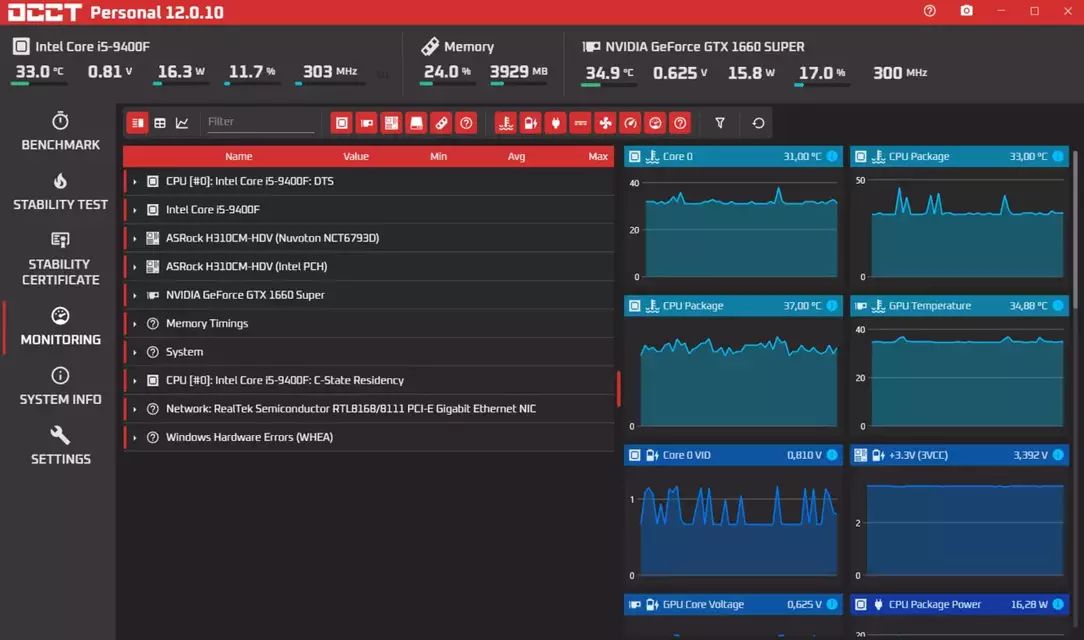Open help from title bar question icon
The width and height of the screenshot is (1084, 640).
(x=930, y=11)
